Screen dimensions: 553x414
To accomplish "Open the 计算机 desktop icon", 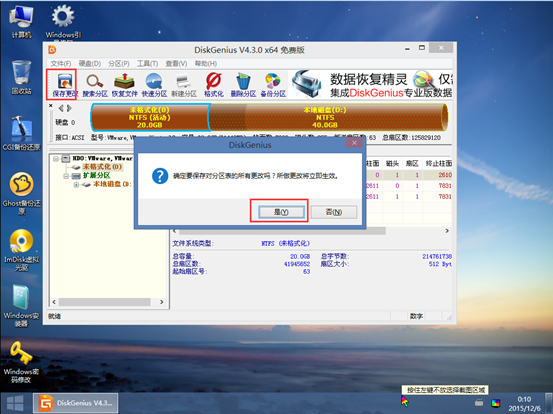I will tap(21, 22).
